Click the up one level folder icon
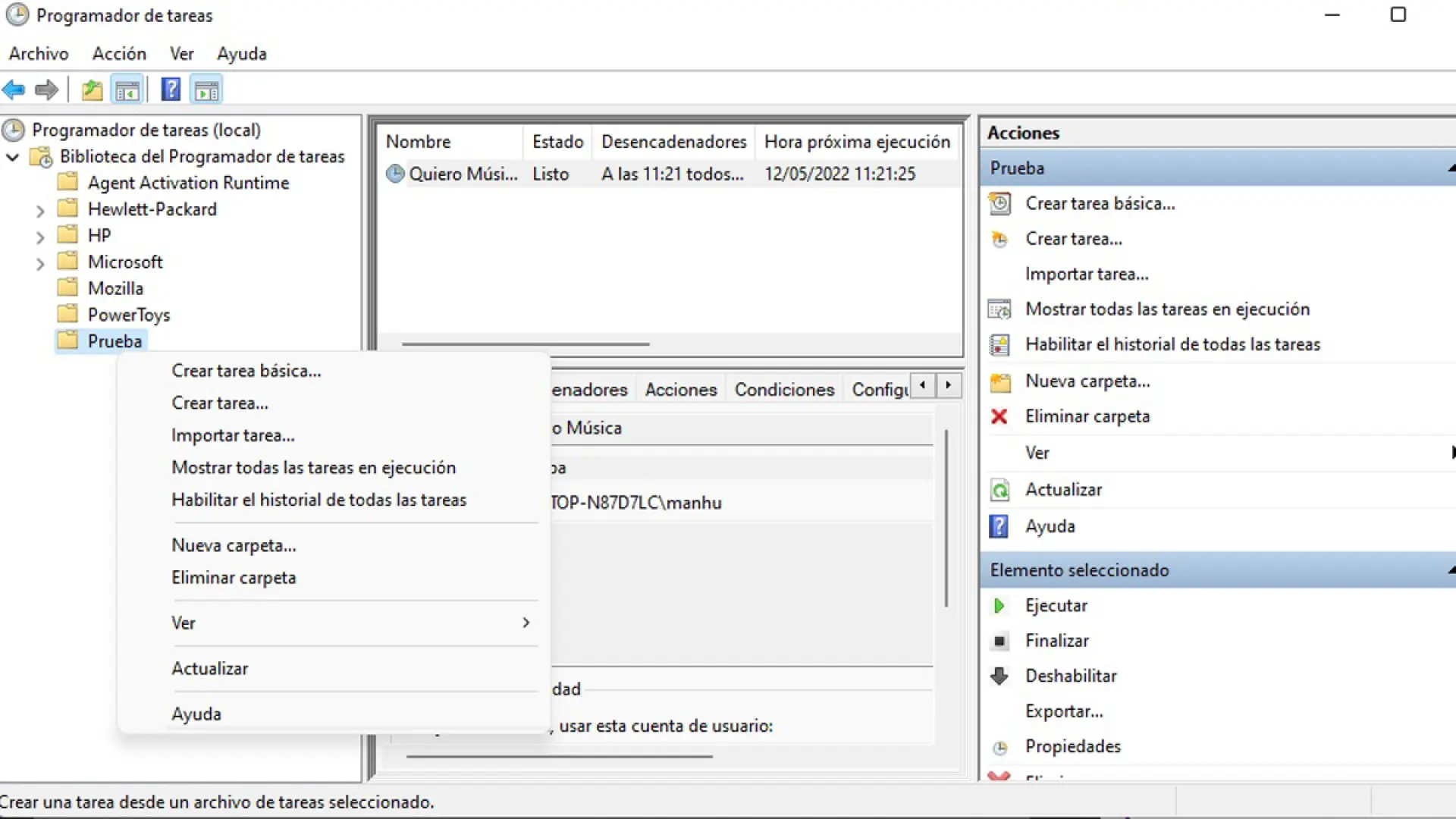The height and width of the screenshot is (819, 1456). pos(92,90)
